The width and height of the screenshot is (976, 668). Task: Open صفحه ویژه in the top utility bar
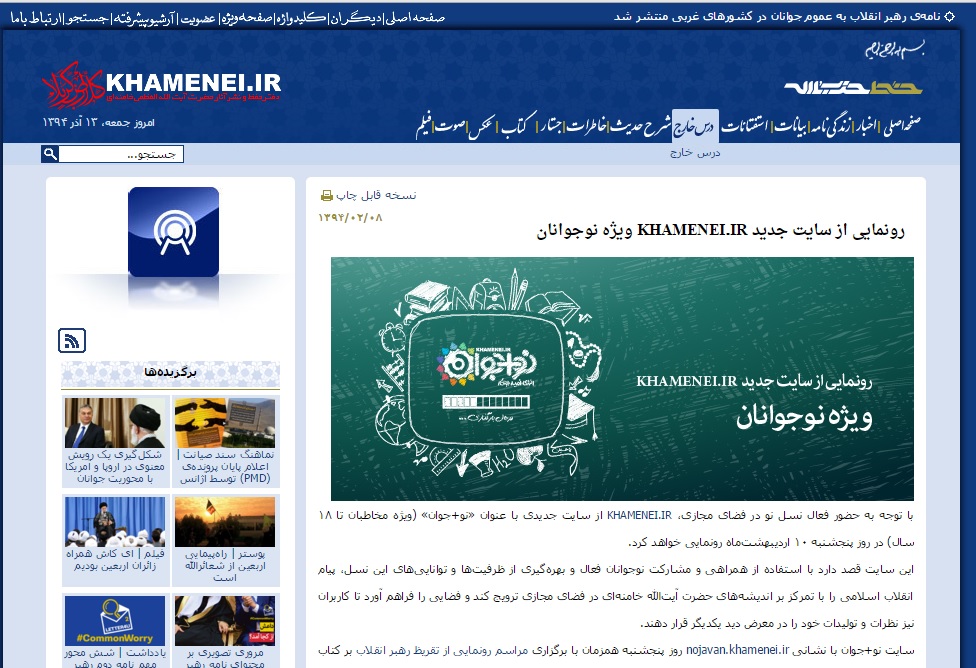[247, 18]
